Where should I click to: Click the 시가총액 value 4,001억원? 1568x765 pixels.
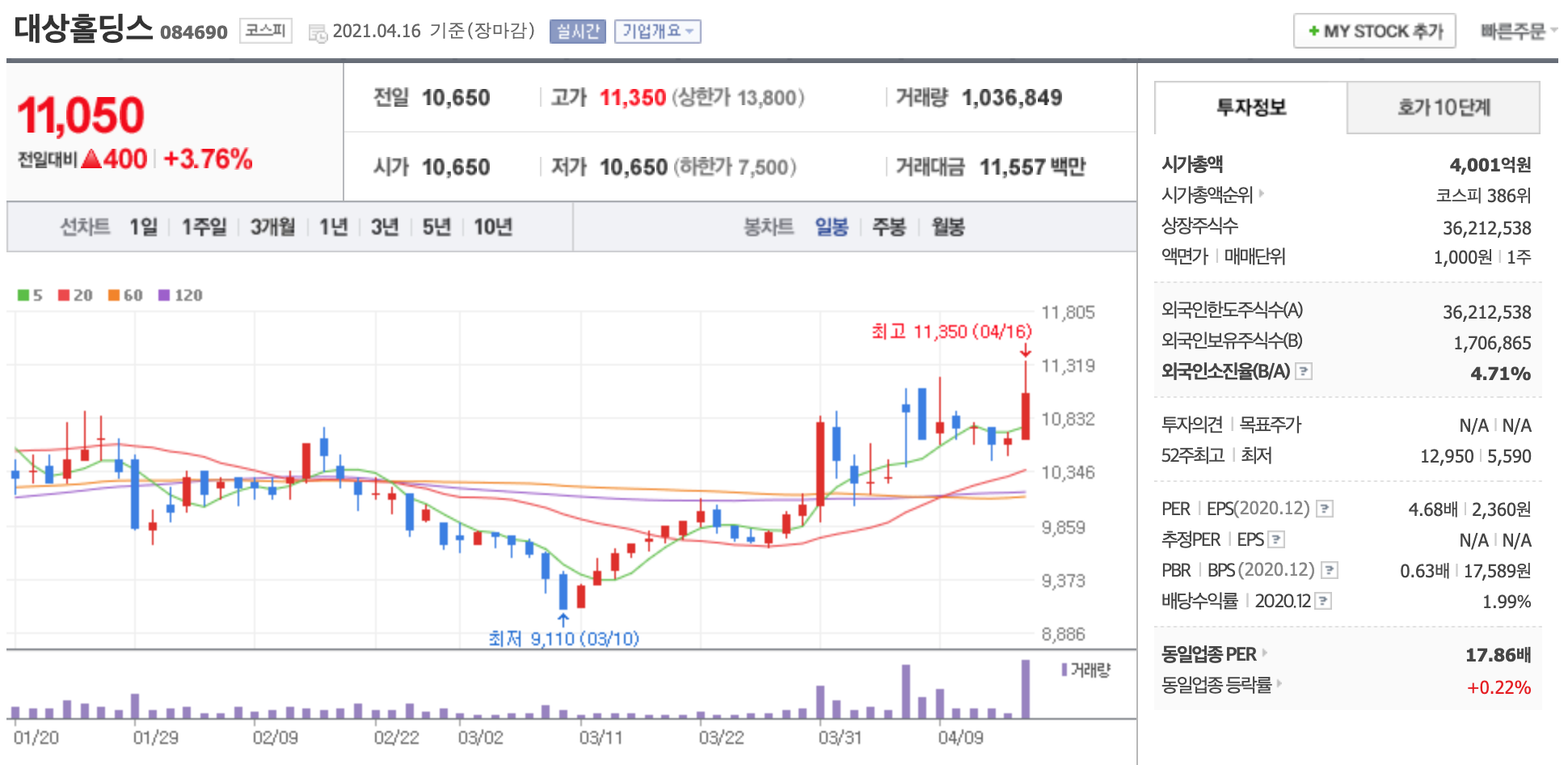[x=1490, y=165]
